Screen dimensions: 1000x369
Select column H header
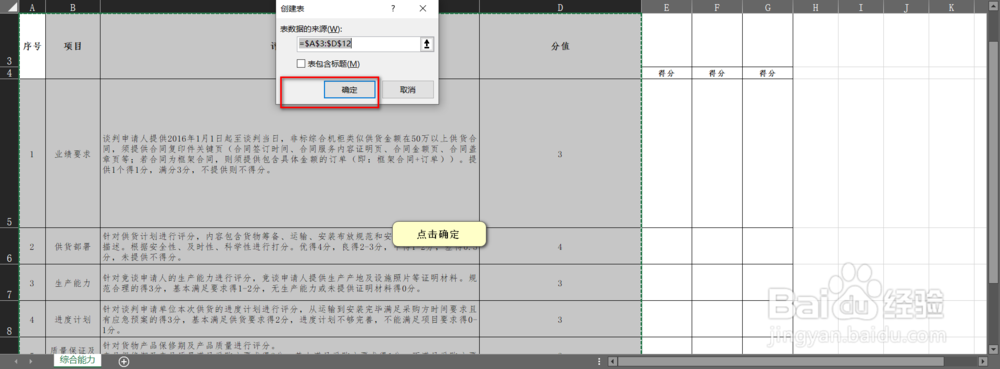[x=815, y=7]
